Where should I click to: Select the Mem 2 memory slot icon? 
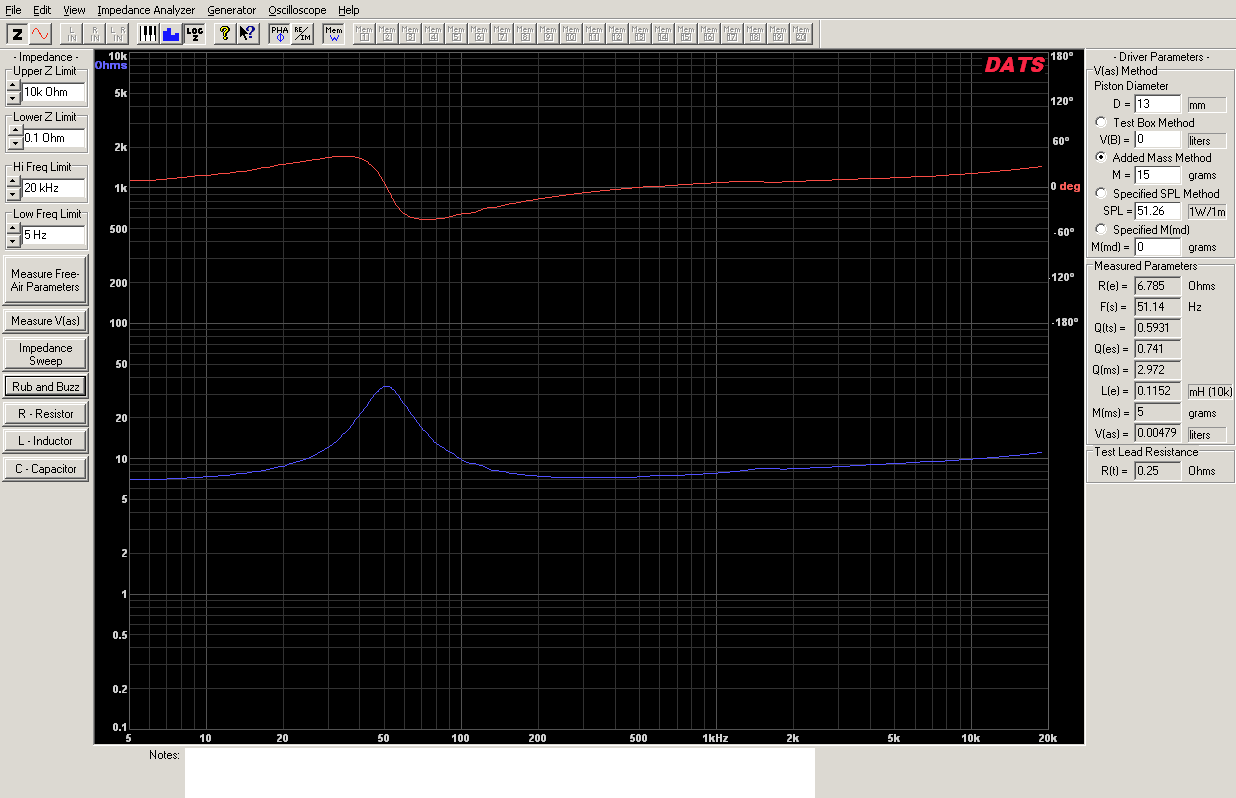pyautogui.click(x=387, y=34)
